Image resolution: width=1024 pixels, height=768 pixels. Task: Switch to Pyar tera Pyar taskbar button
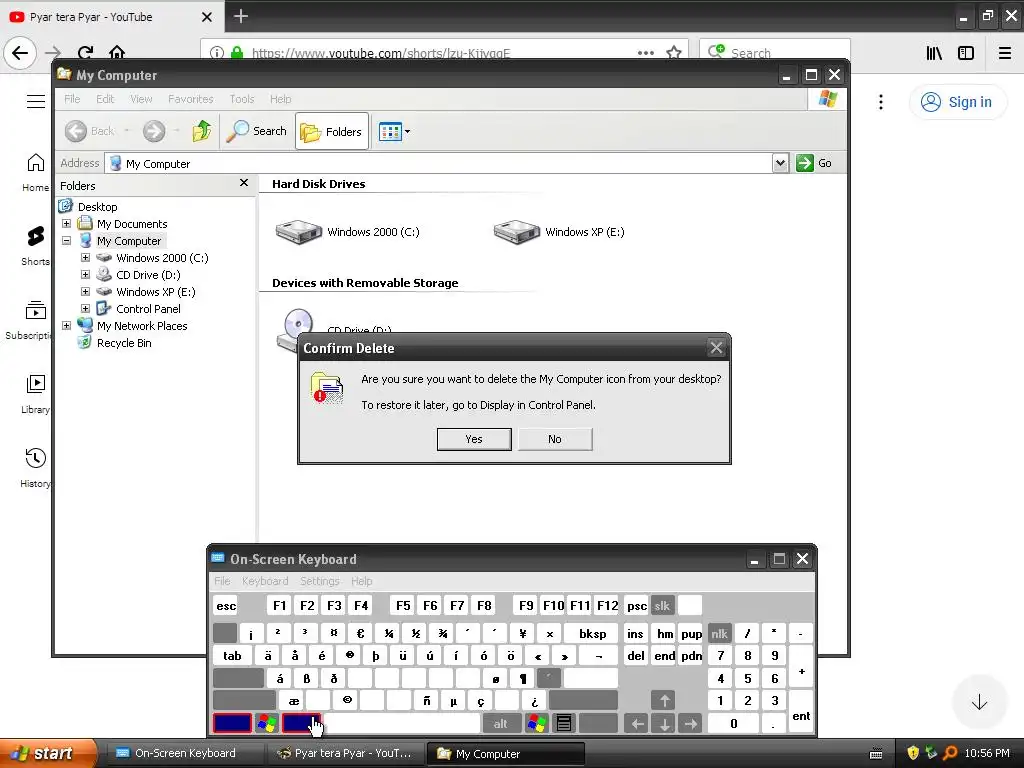tap(346, 753)
